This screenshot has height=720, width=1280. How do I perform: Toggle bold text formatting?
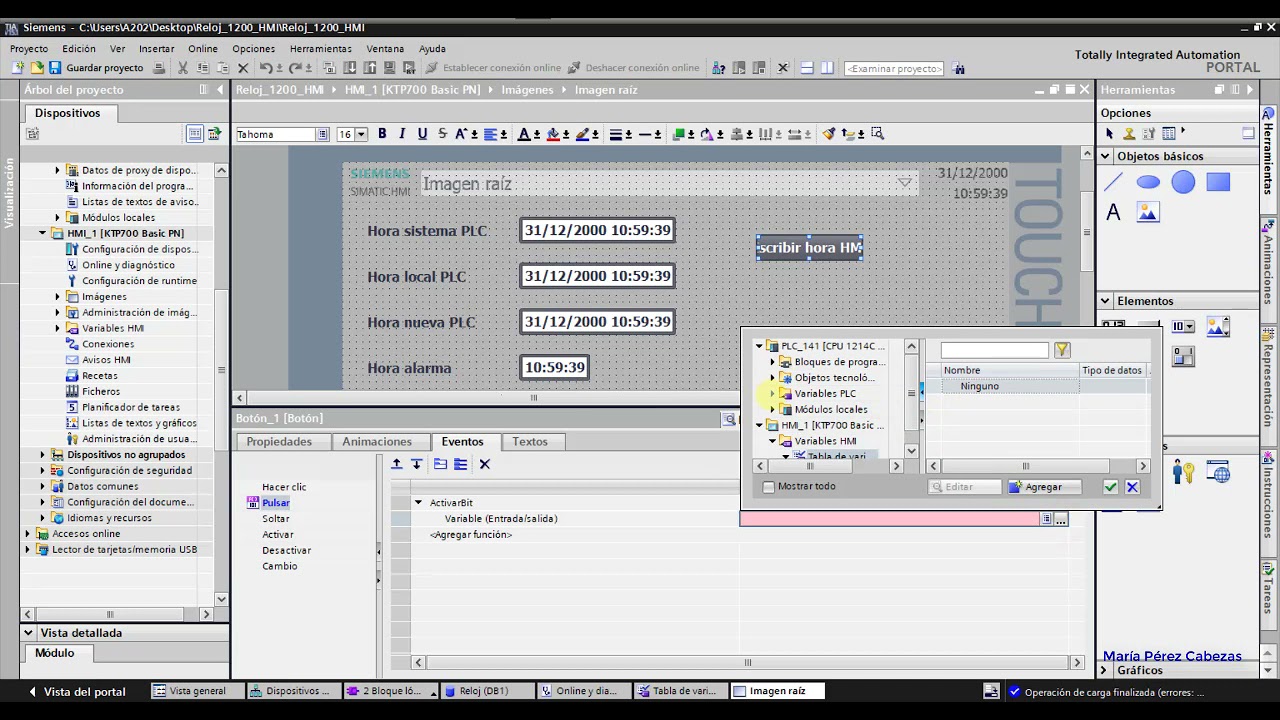tap(382, 134)
